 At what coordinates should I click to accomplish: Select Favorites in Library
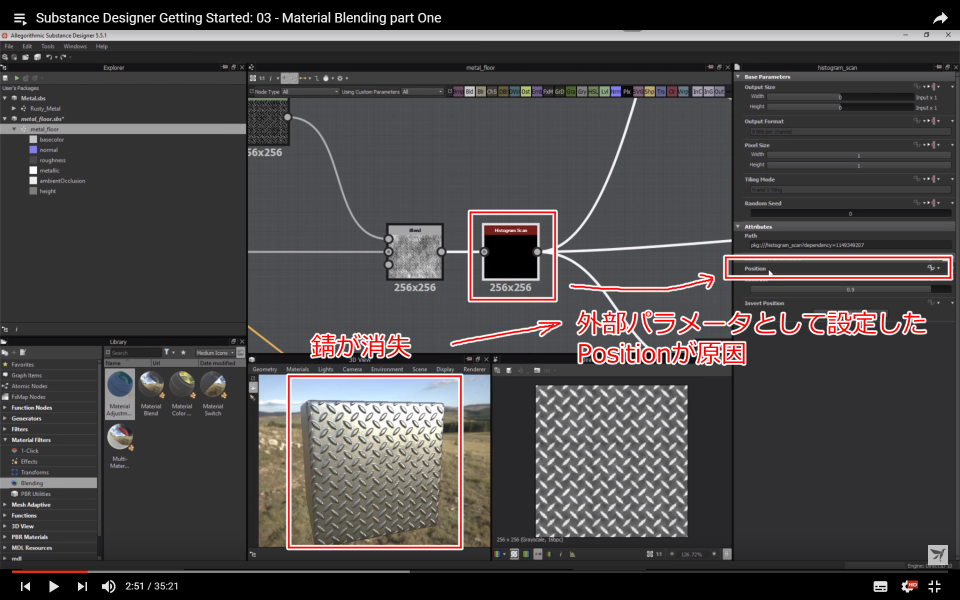pos(22,365)
